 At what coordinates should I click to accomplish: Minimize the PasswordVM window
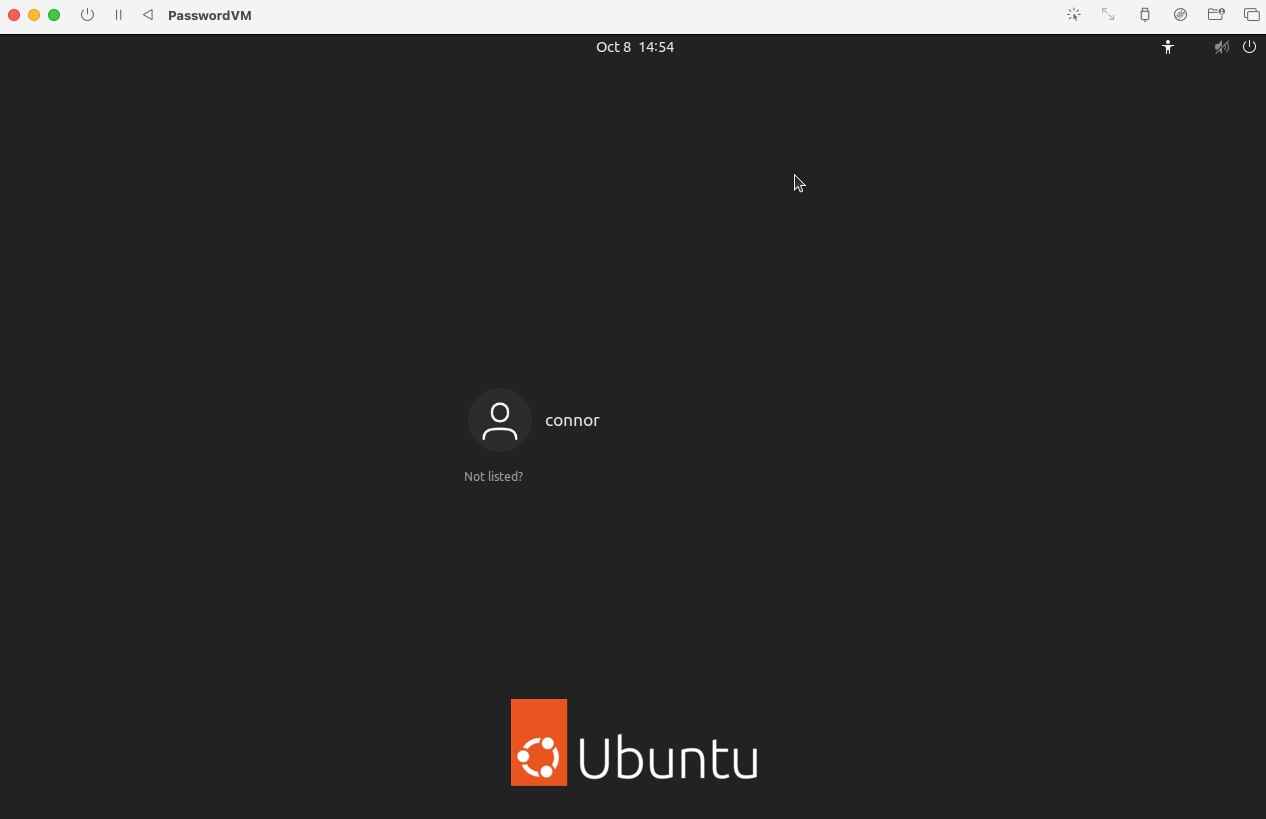[33, 15]
